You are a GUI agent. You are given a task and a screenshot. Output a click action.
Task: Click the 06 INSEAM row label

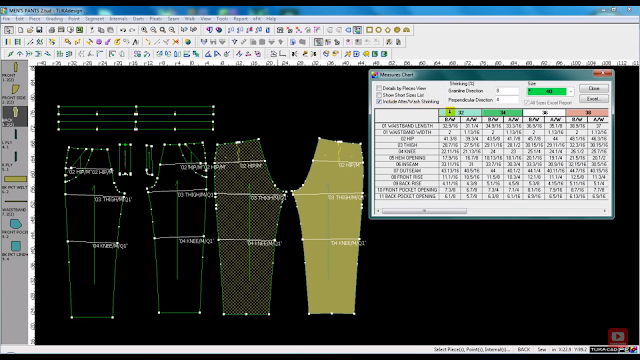(x=407, y=164)
